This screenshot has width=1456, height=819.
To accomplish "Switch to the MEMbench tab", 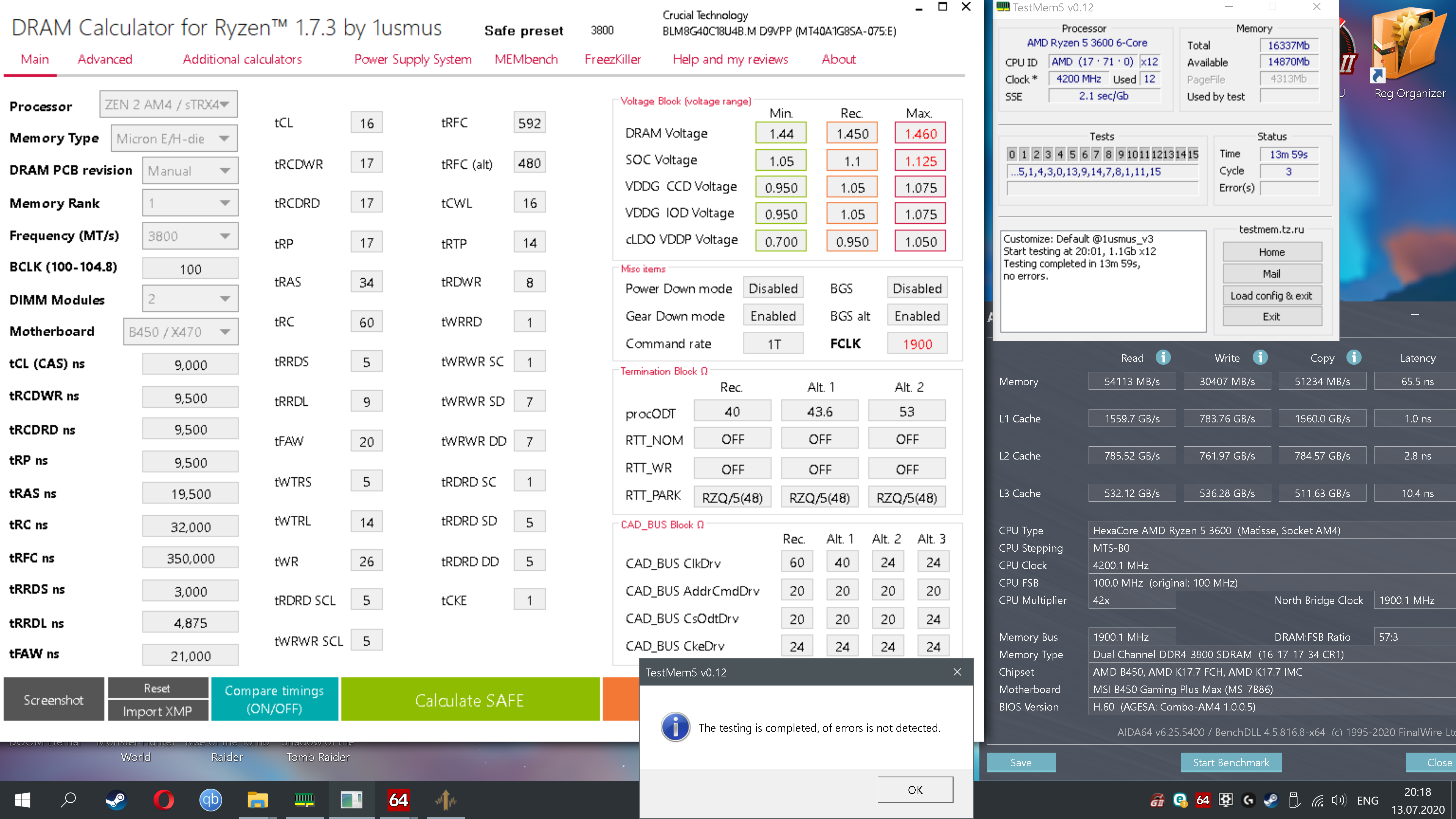I will point(526,60).
